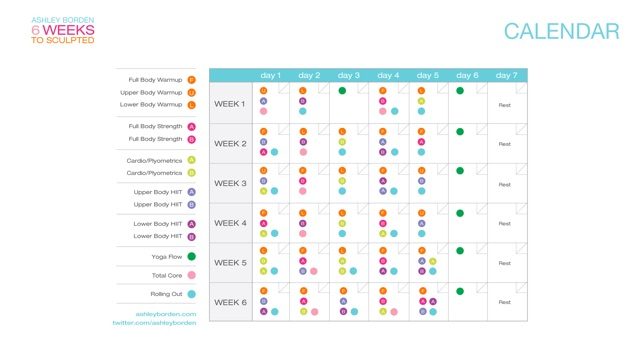Click the pink Full Body Strength A icon
Image resolution: width=643 pixels, height=362 pixels.
click(x=192, y=127)
